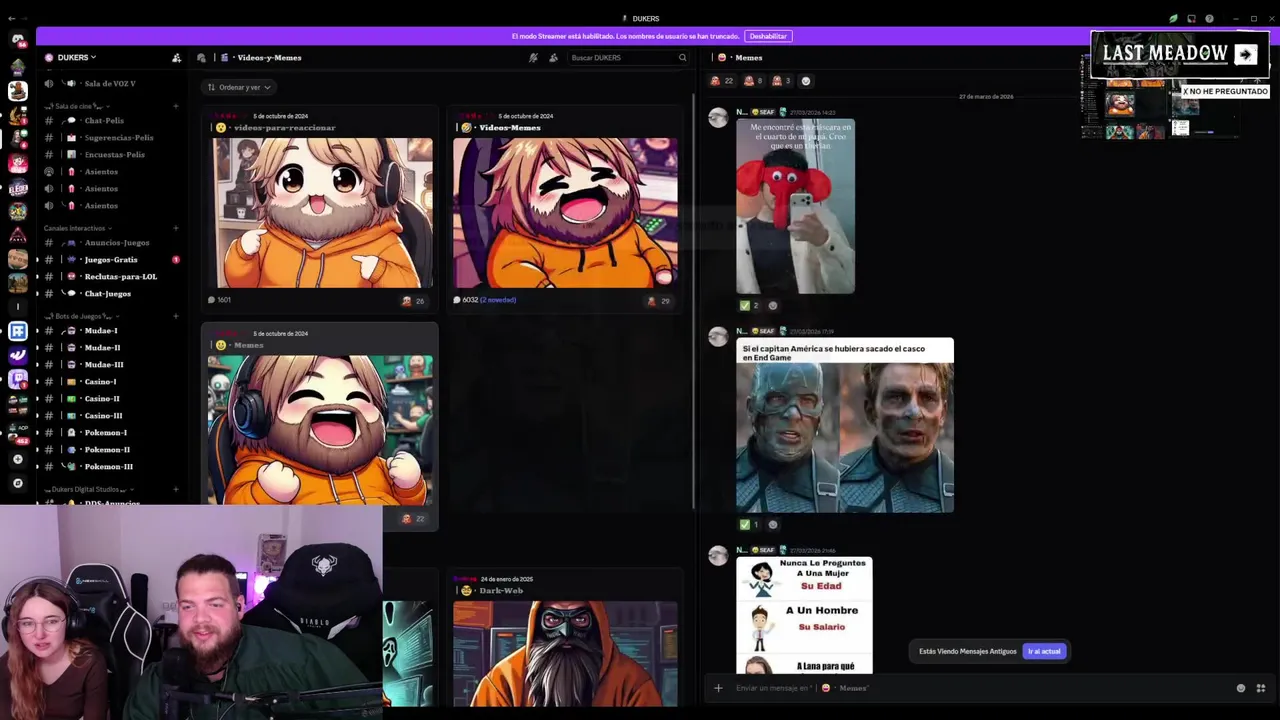
Task: Open the apps icon in message box
Action: tap(1260, 688)
